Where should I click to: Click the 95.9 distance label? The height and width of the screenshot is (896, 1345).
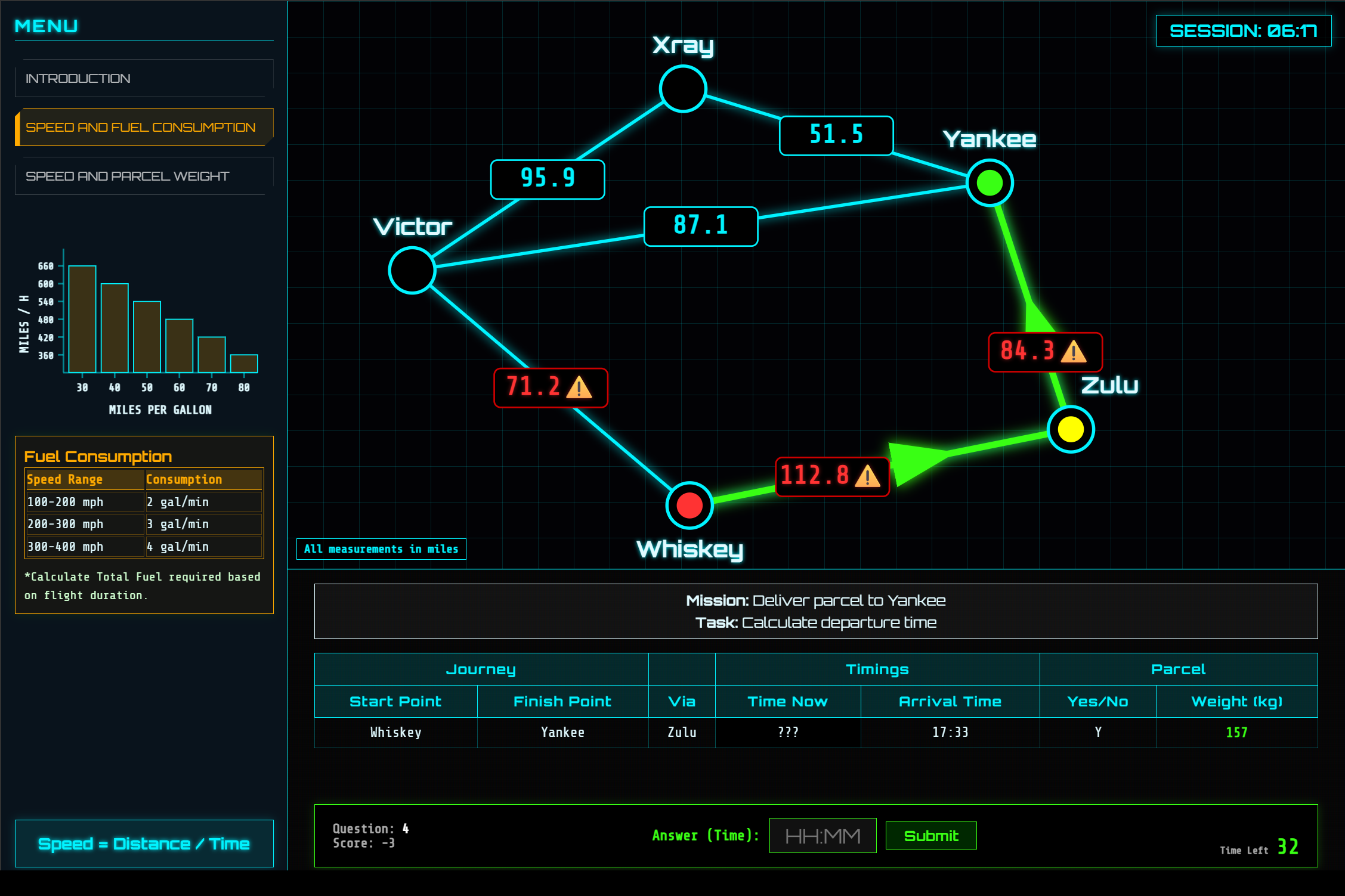click(x=547, y=178)
